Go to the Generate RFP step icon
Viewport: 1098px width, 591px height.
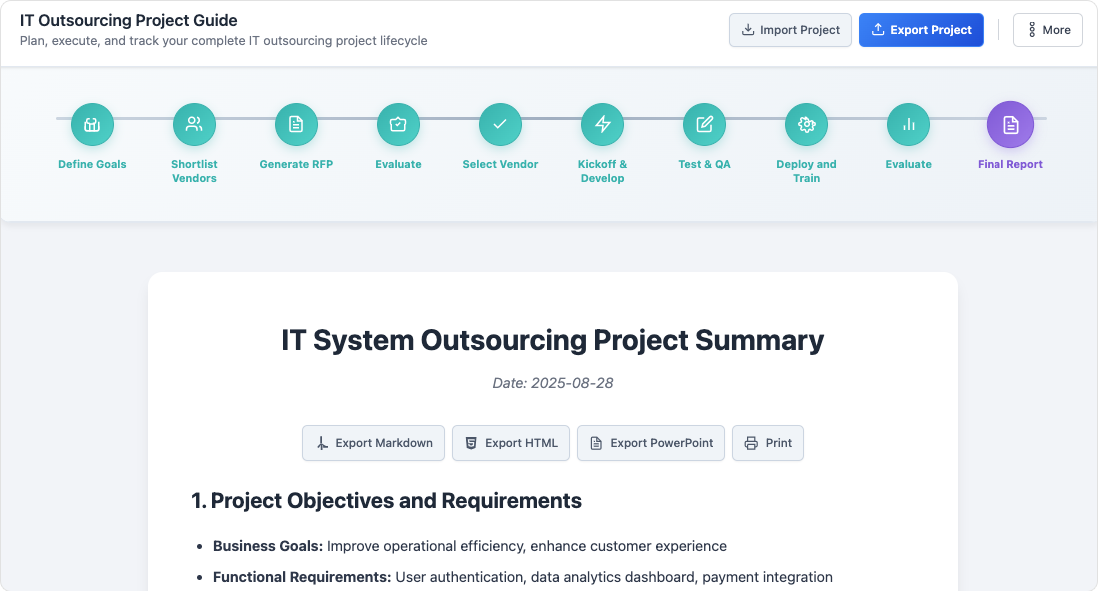click(x=296, y=125)
